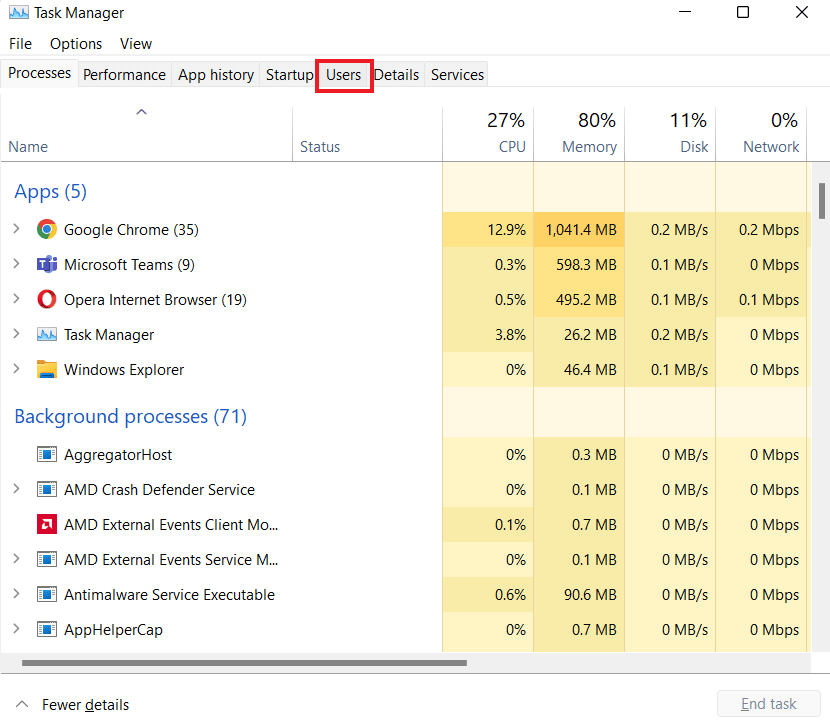The height and width of the screenshot is (725, 830).
Task: Click the Fewer details link
Action: (85, 704)
